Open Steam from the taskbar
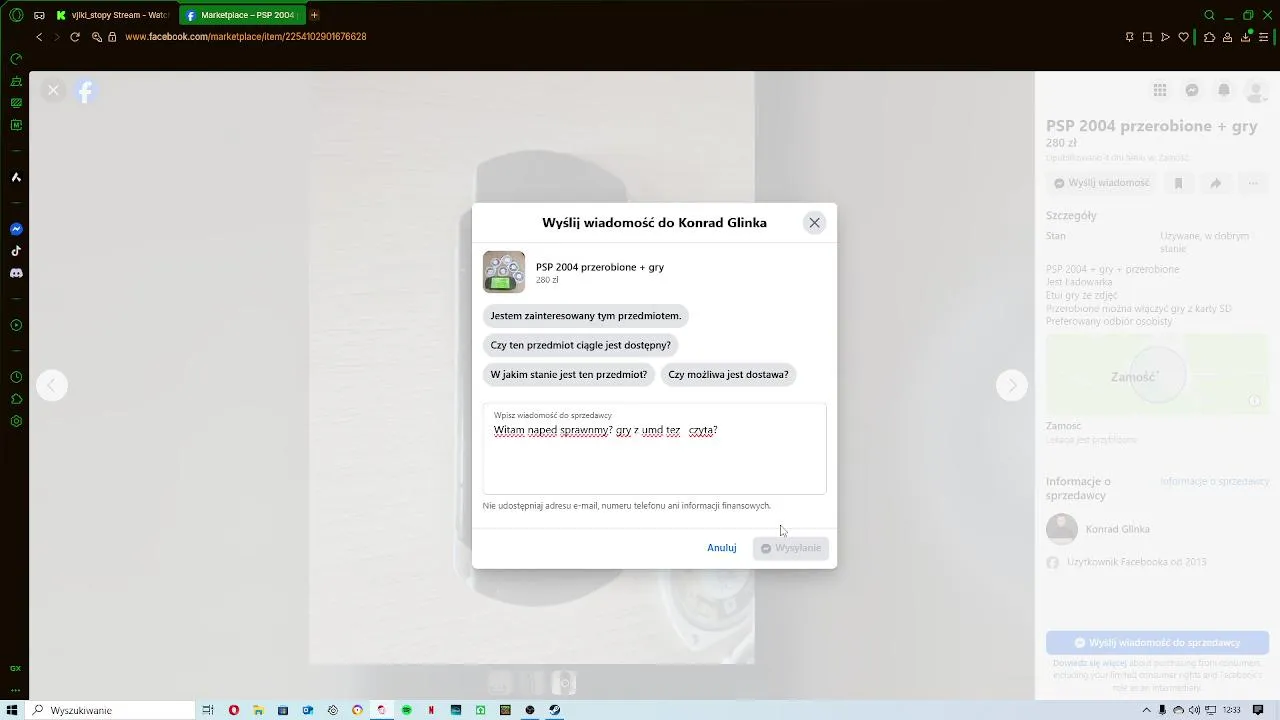This screenshot has height=720, width=1280. (x=555, y=710)
